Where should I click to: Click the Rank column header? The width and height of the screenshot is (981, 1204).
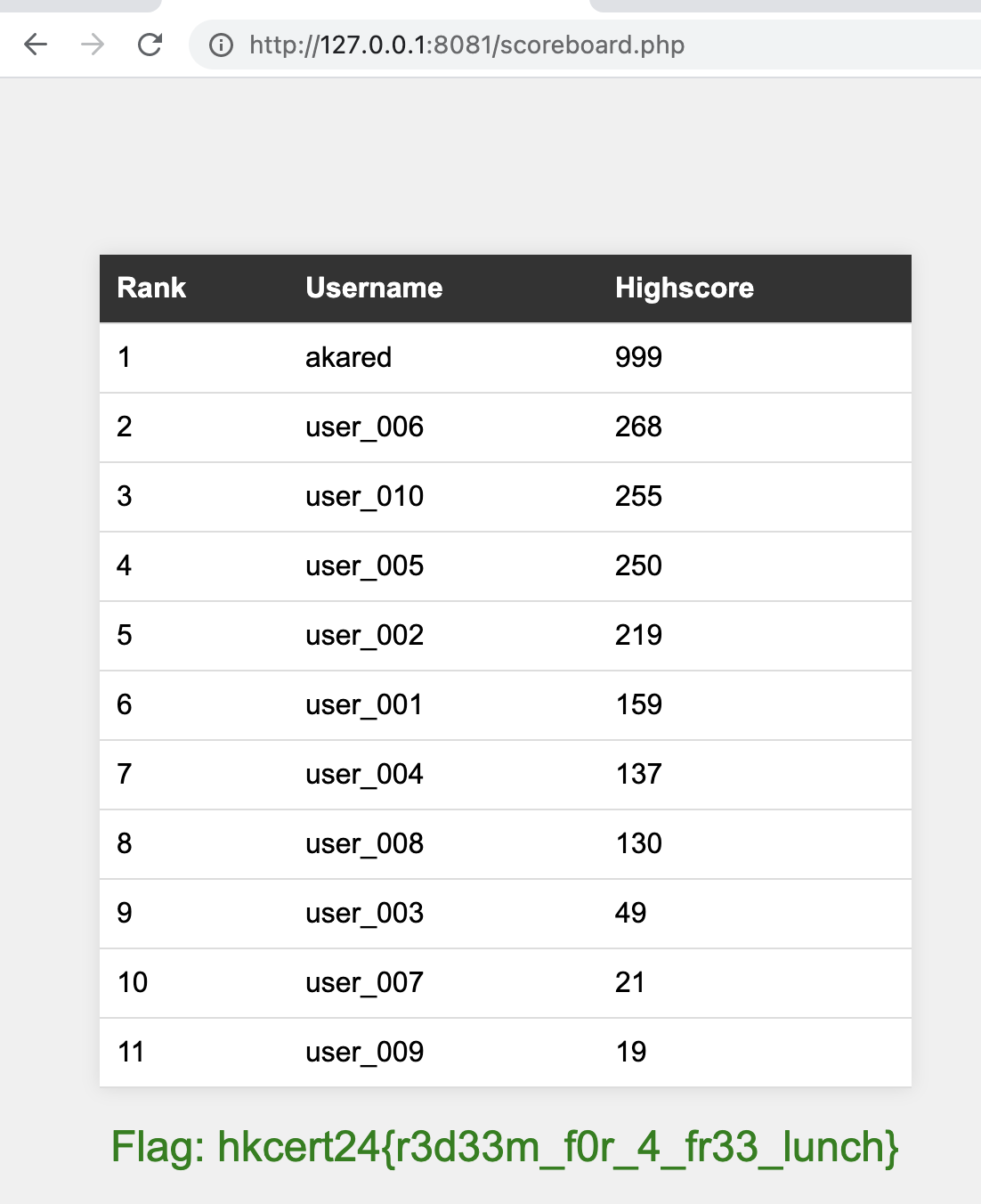point(151,288)
